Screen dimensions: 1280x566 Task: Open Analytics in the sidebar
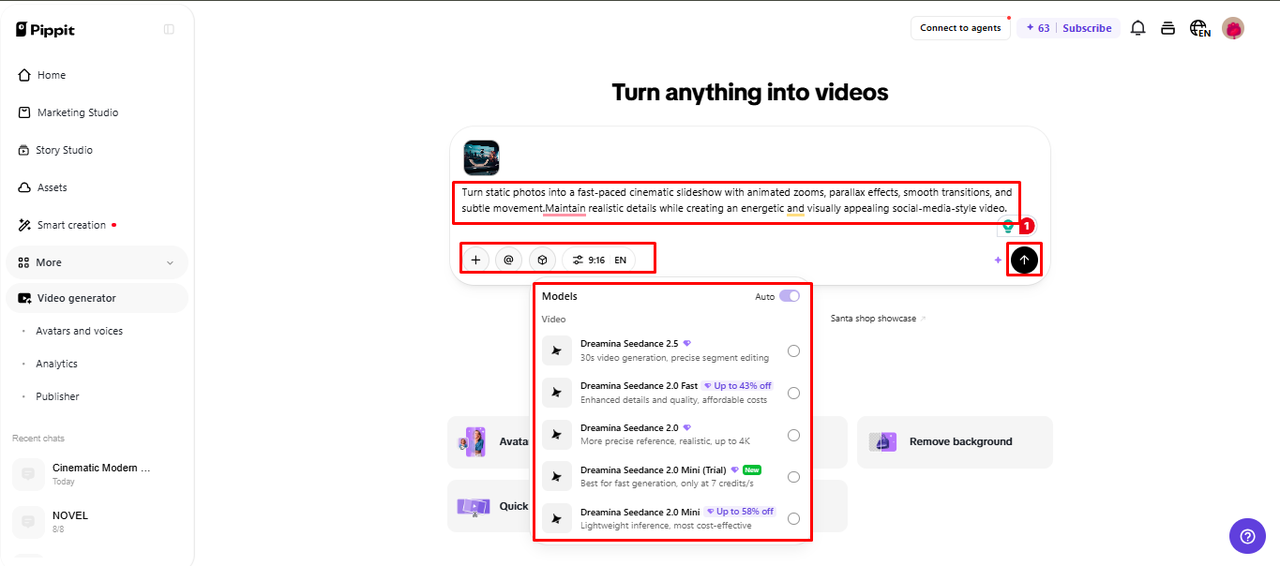[57, 364]
